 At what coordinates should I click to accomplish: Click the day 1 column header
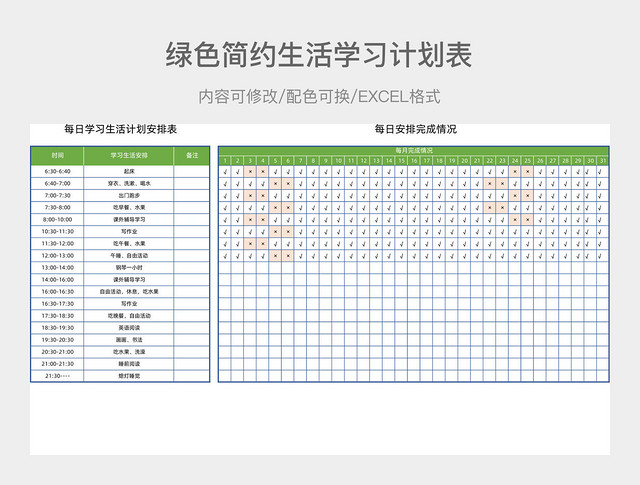225,161
